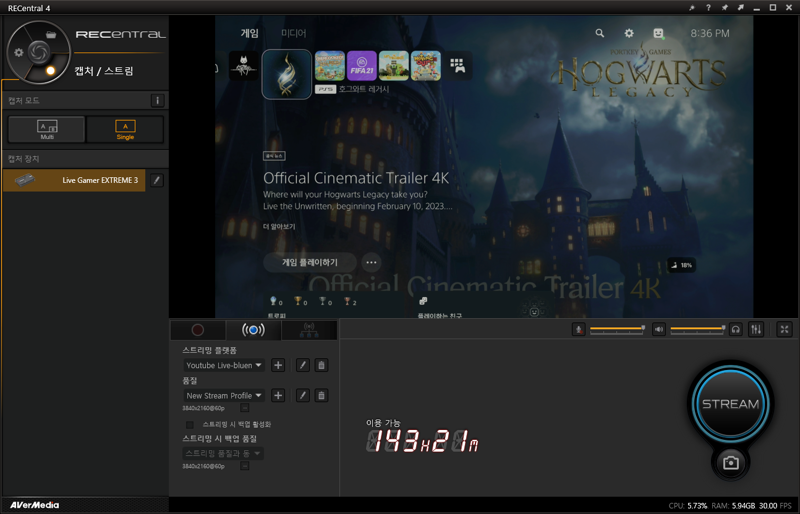Switch to the stream broadcast tab
Image resolution: width=800 pixels, height=514 pixels.
pos(254,330)
